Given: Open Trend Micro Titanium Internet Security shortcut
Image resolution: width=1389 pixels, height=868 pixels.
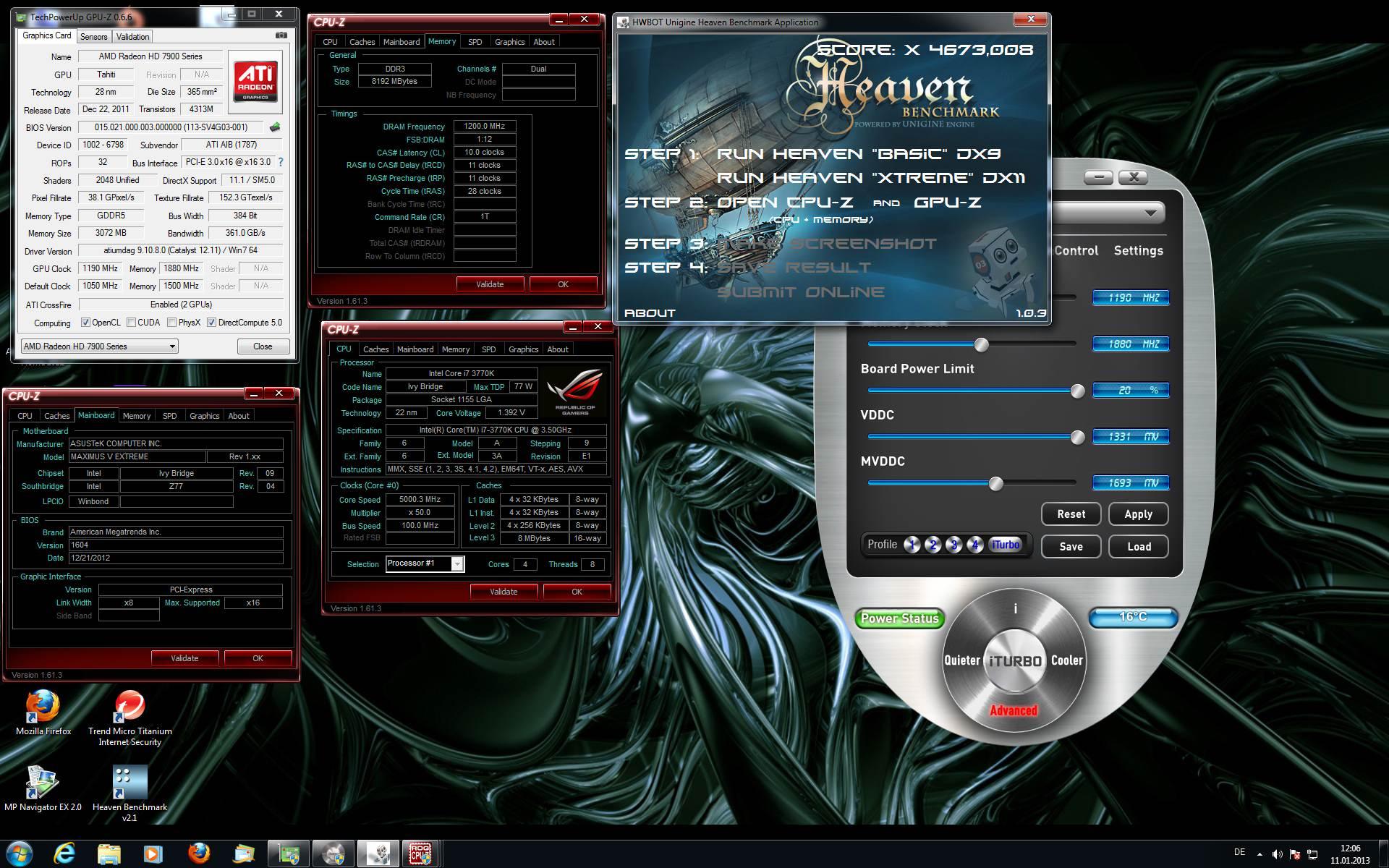Looking at the screenshot, I should [x=130, y=718].
